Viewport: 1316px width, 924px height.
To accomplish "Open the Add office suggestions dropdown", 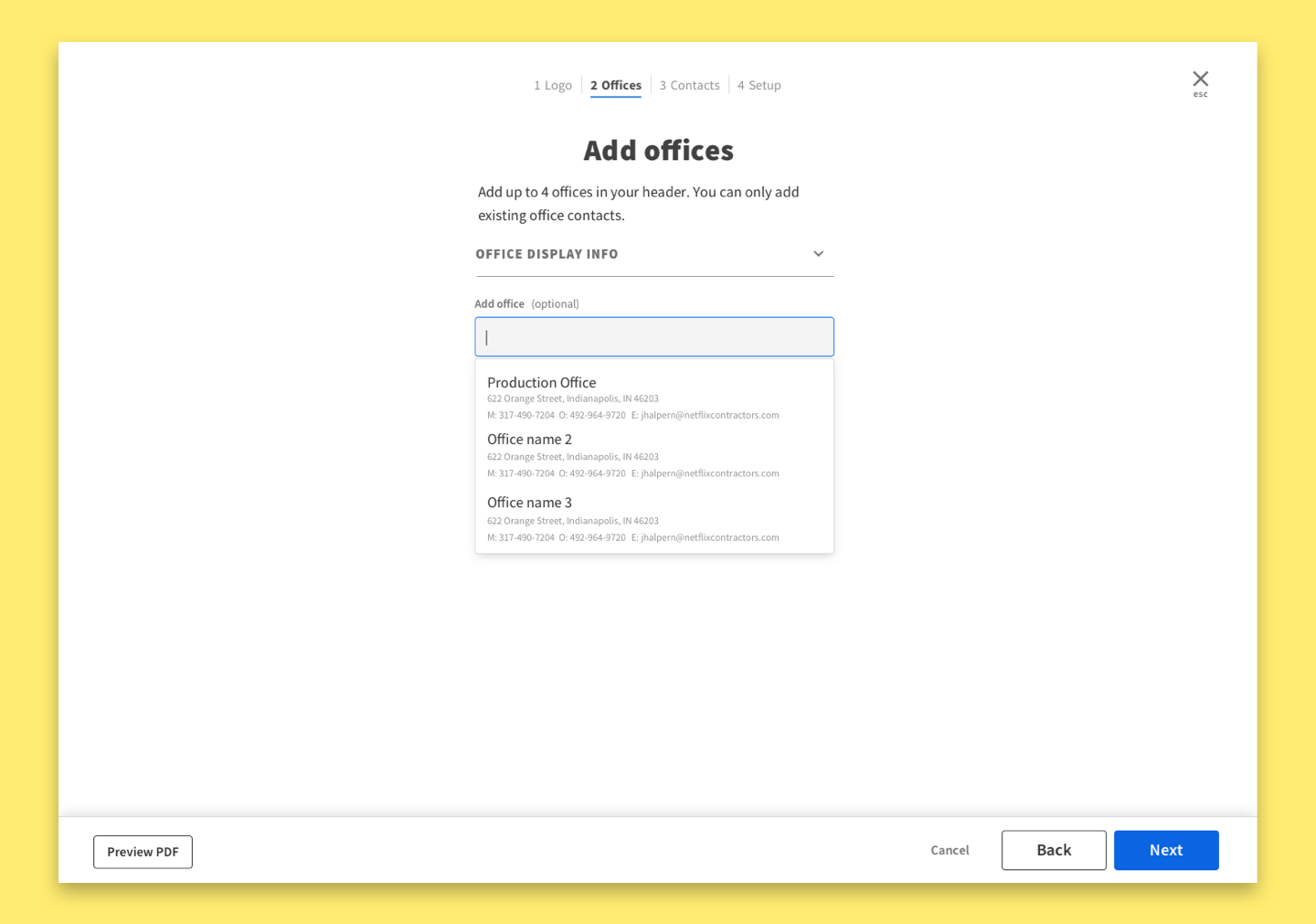I will 654,336.
